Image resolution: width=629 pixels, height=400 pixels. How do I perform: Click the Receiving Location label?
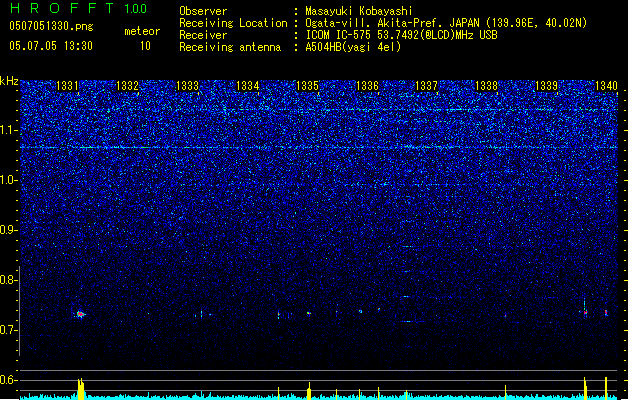(x=233, y=23)
